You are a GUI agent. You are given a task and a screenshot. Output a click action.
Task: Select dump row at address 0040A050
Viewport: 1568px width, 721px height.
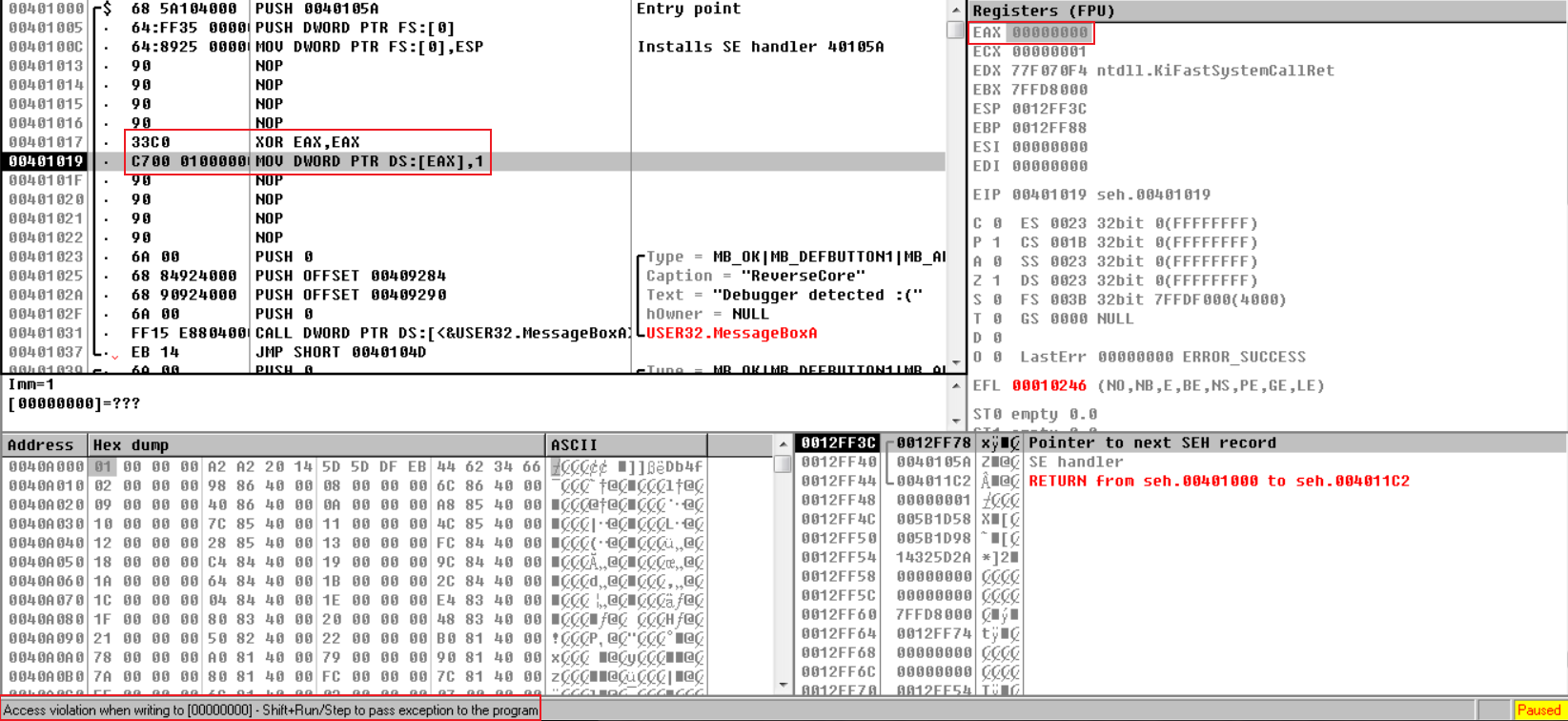(355, 562)
